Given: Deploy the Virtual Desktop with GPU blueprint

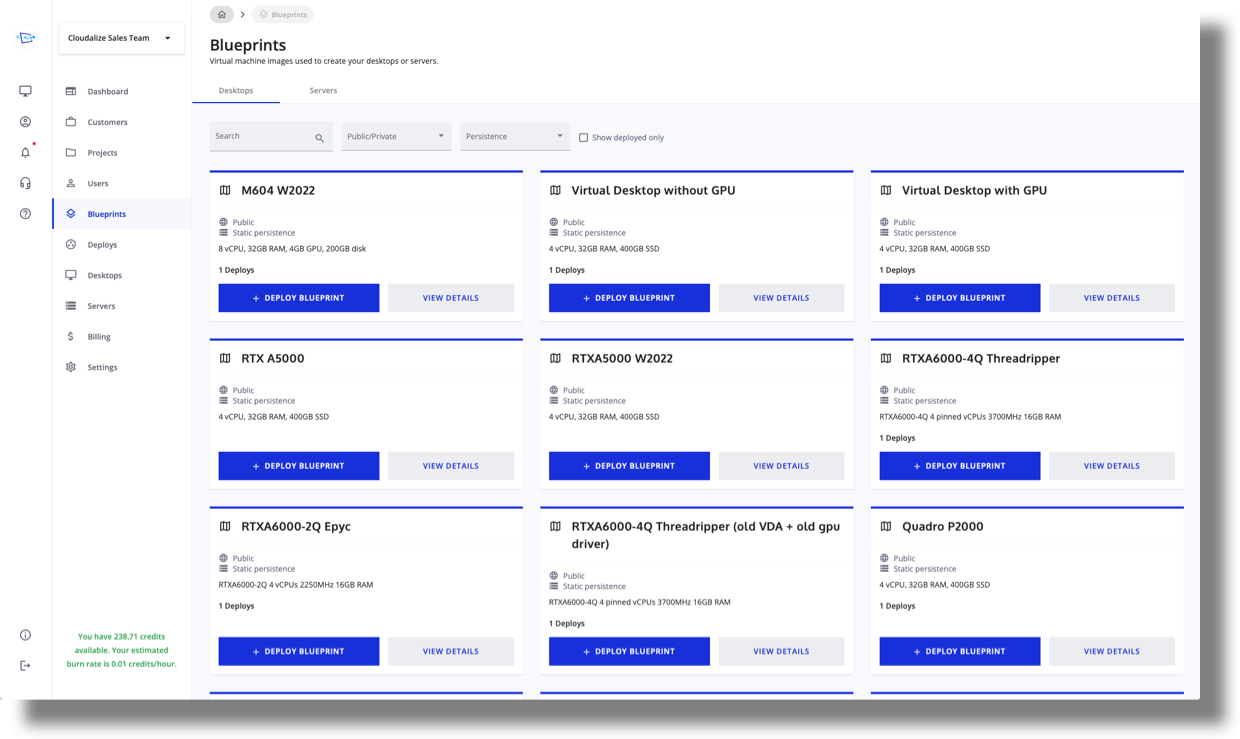Looking at the screenshot, I should 960,298.
